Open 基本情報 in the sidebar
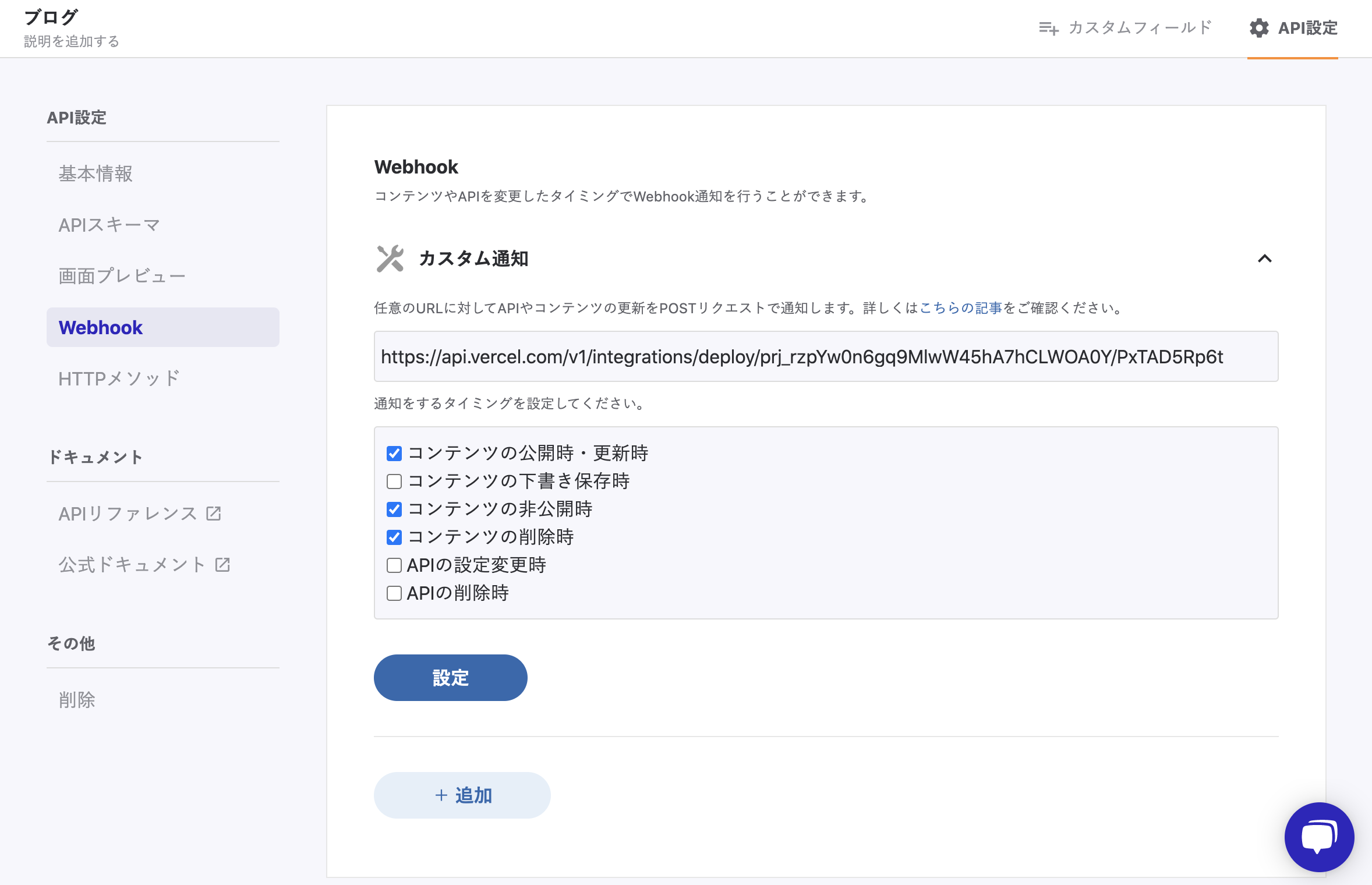 pyautogui.click(x=96, y=174)
